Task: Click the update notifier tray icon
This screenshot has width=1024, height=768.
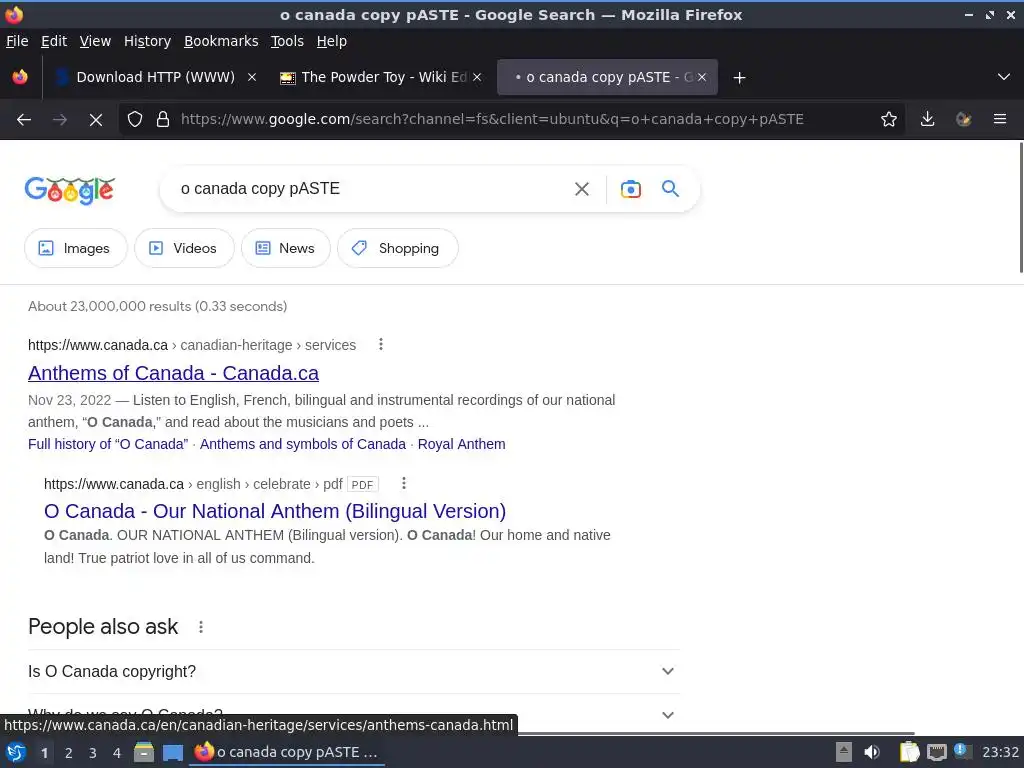Action: coord(962,751)
